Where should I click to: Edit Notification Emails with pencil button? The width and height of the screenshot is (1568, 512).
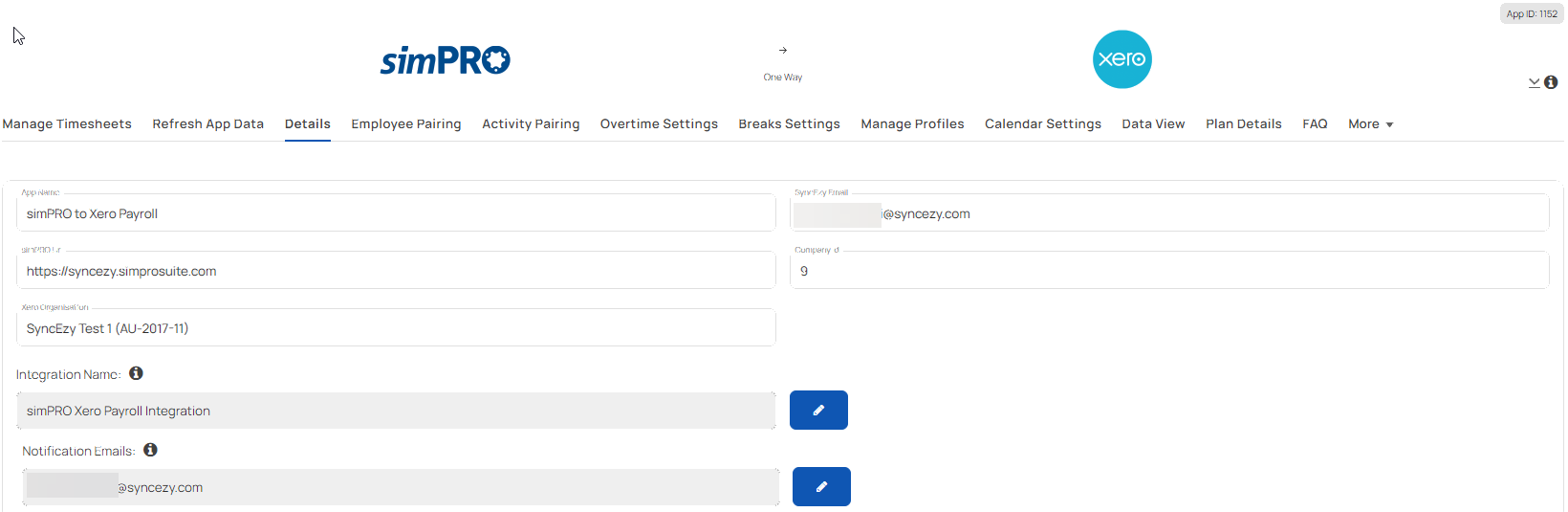[x=821, y=486]
